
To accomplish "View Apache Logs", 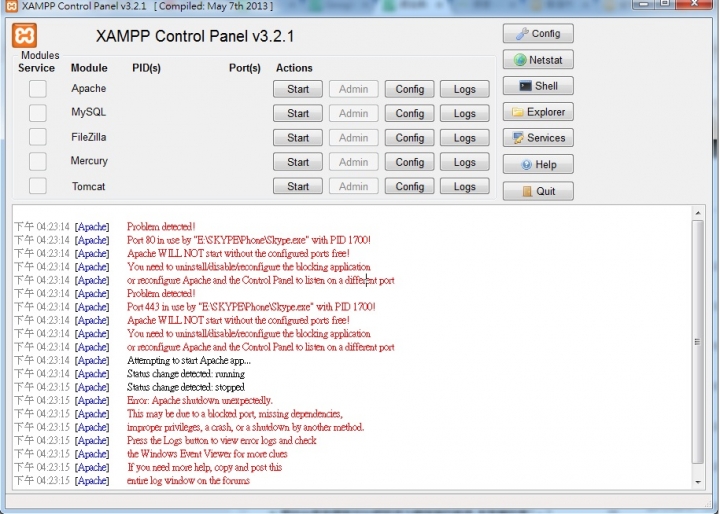I will 465,89.
